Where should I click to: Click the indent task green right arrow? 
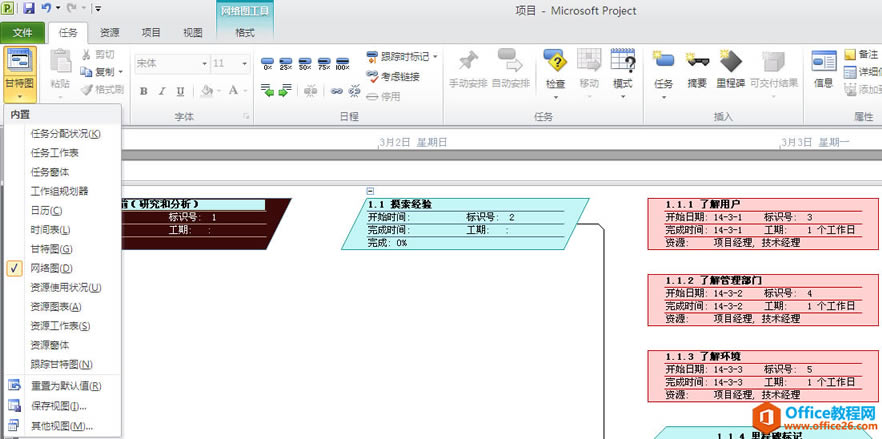(285, 90)
